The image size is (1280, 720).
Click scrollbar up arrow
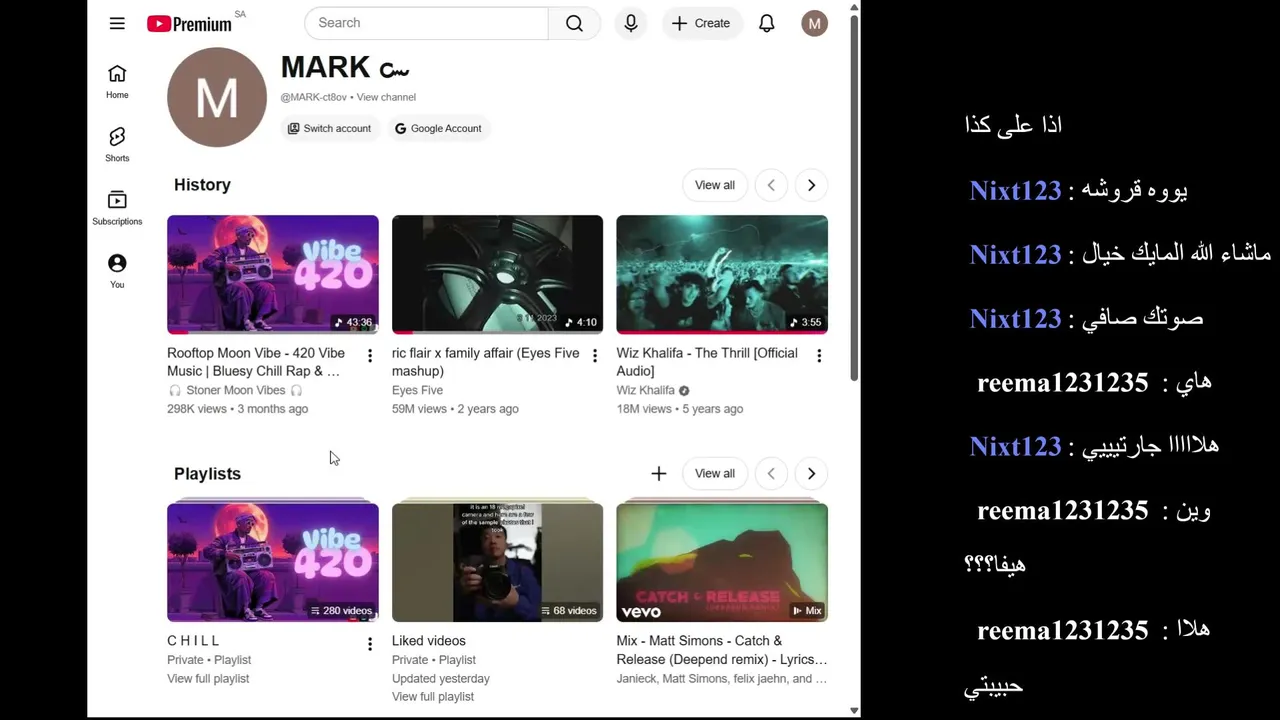click(x=854, y=7)
